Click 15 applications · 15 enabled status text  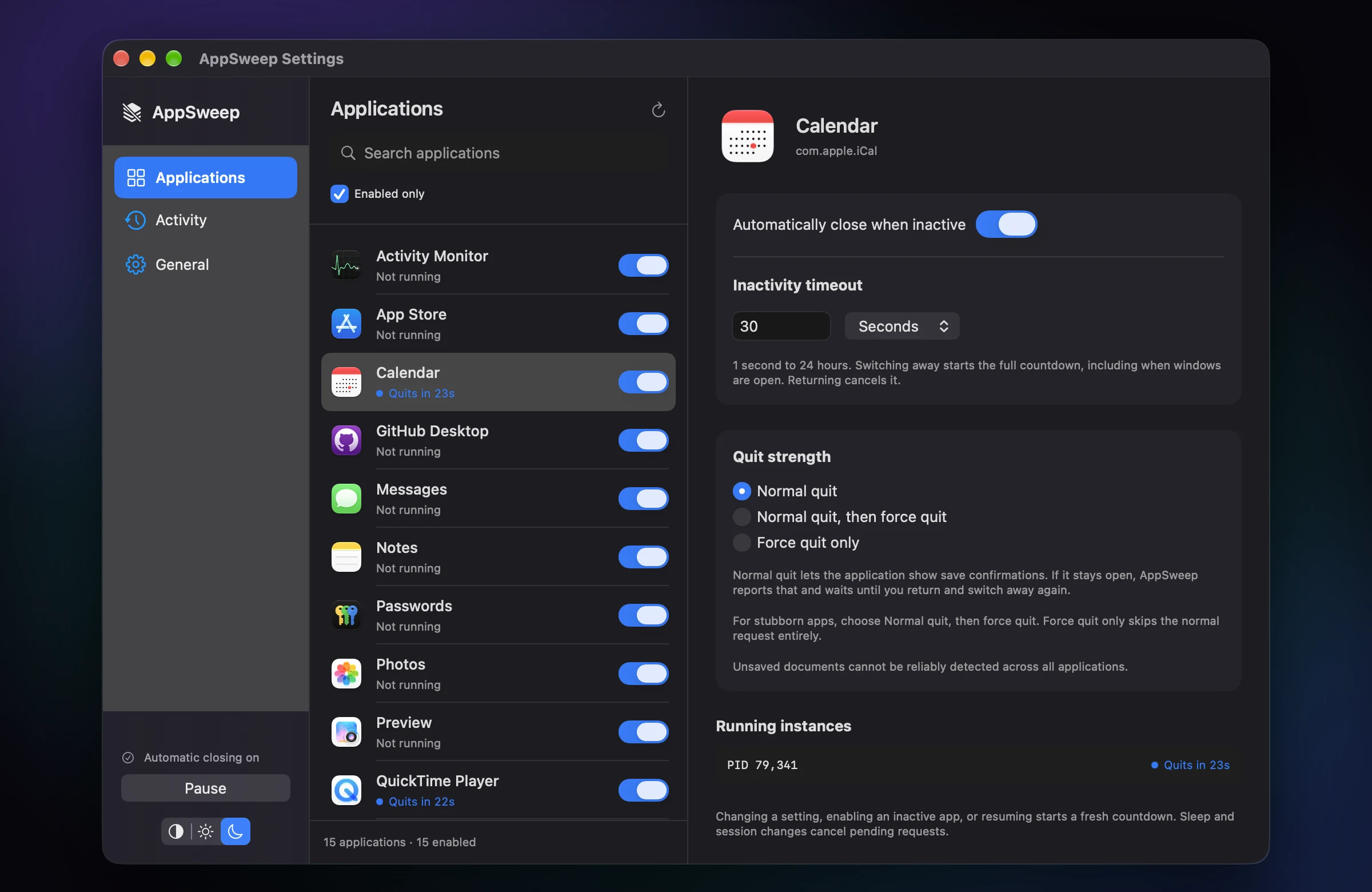(x=400, y=842)
